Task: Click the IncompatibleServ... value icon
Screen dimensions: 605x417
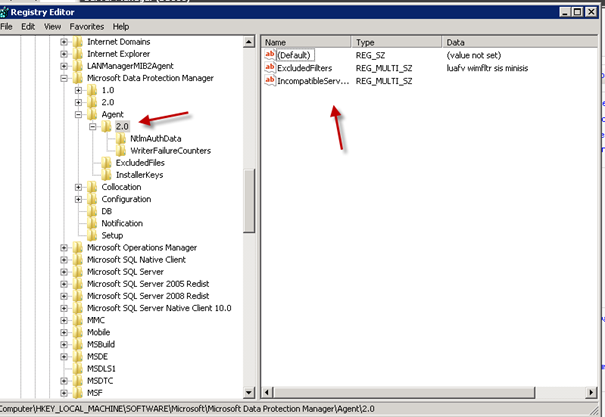Action: click(x=270, y=81)
